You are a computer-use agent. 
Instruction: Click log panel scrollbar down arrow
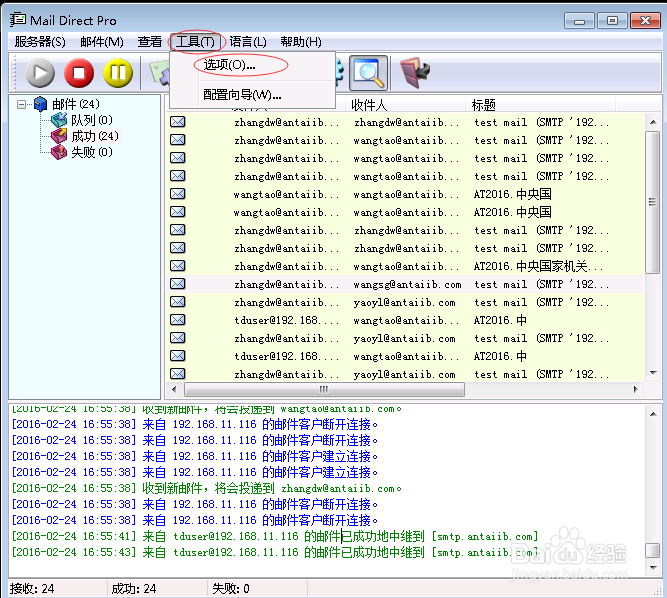tap(653, 567)
